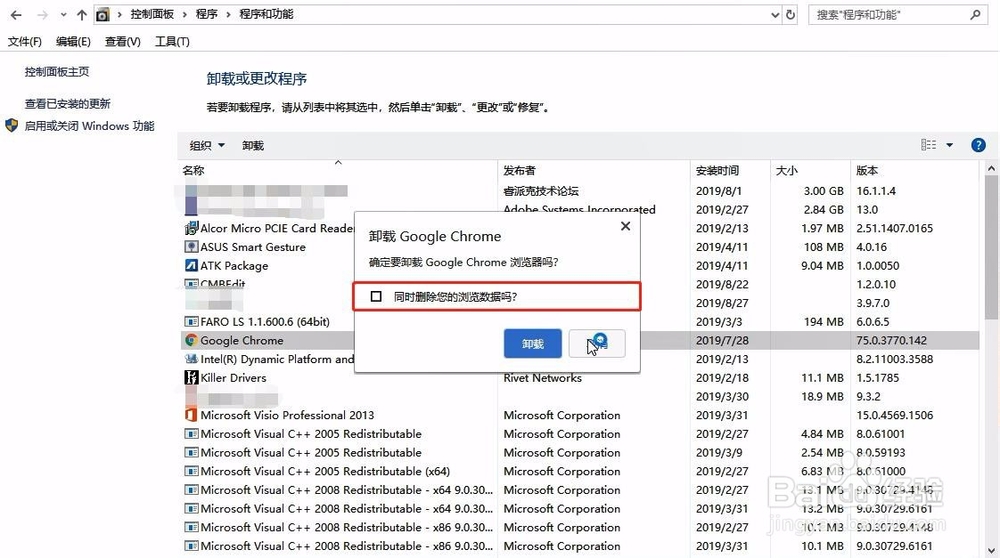Click 控制面板 in the address breadcrumb
1000x558 pixels.
(152, 14)
